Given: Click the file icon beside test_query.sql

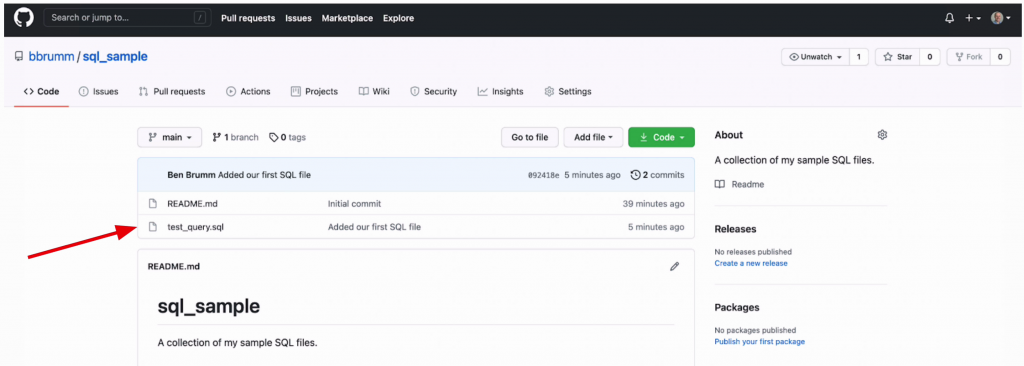Looking at the screenshot, I should point(153,227).
